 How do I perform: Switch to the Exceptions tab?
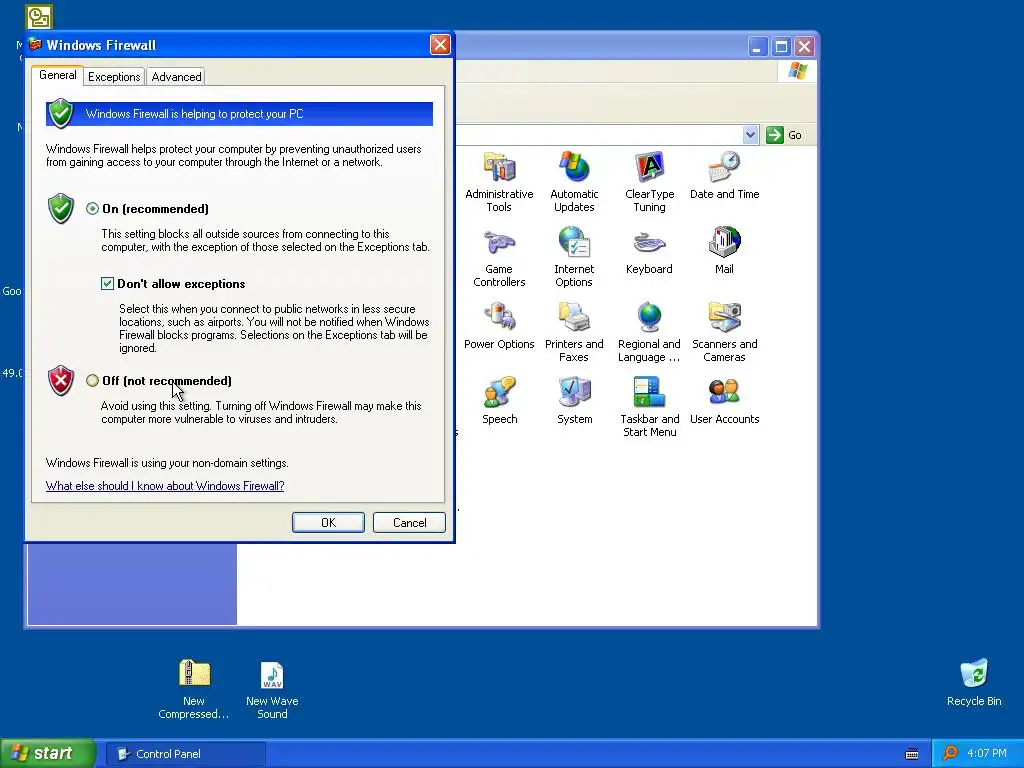114,76
